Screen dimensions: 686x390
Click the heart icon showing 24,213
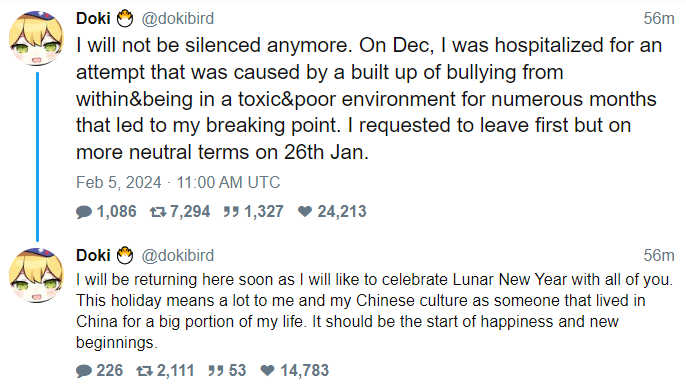tap(305, 212)
